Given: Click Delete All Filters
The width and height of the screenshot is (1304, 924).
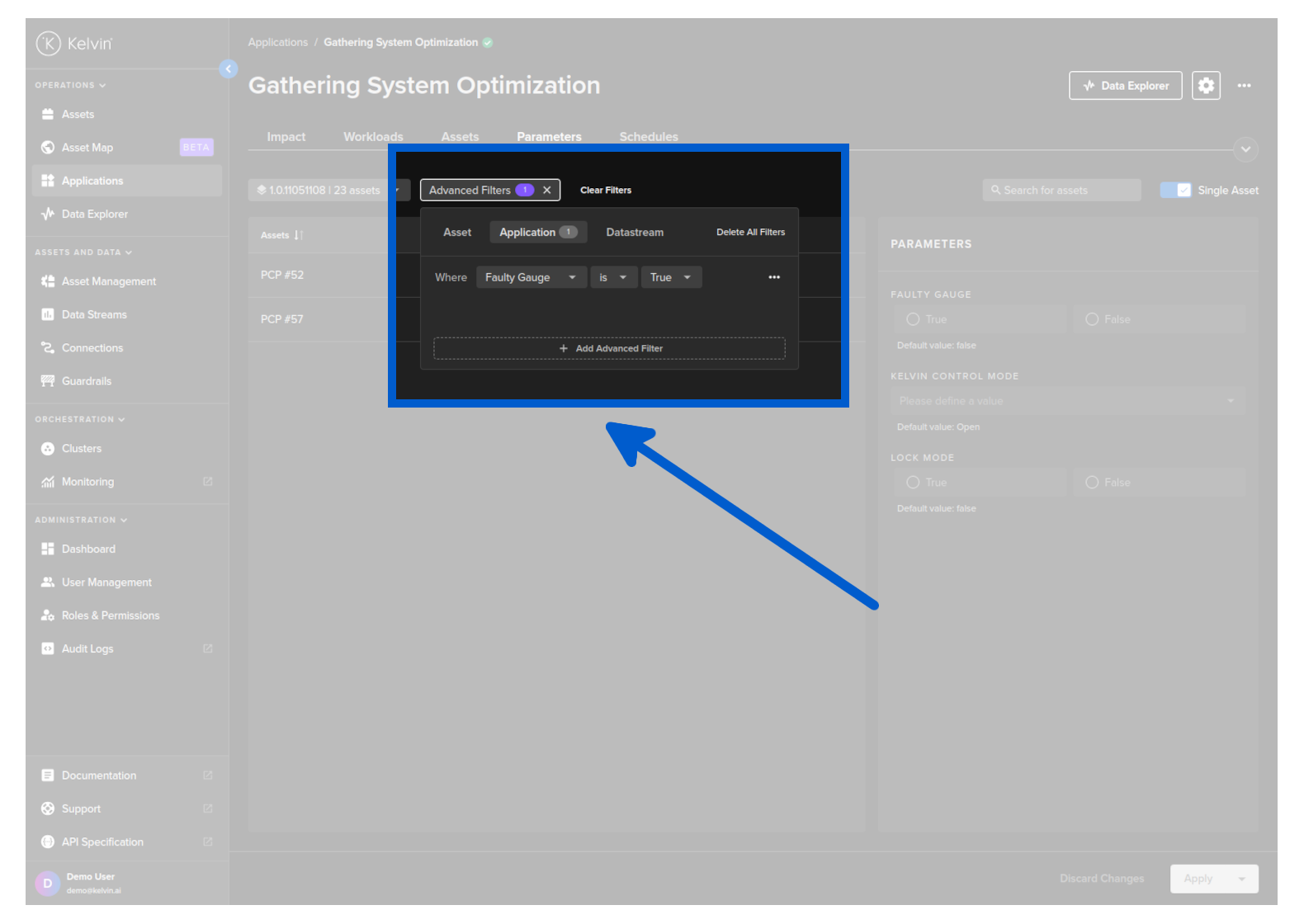Looking at the screenshot, I should click(749, 233).
